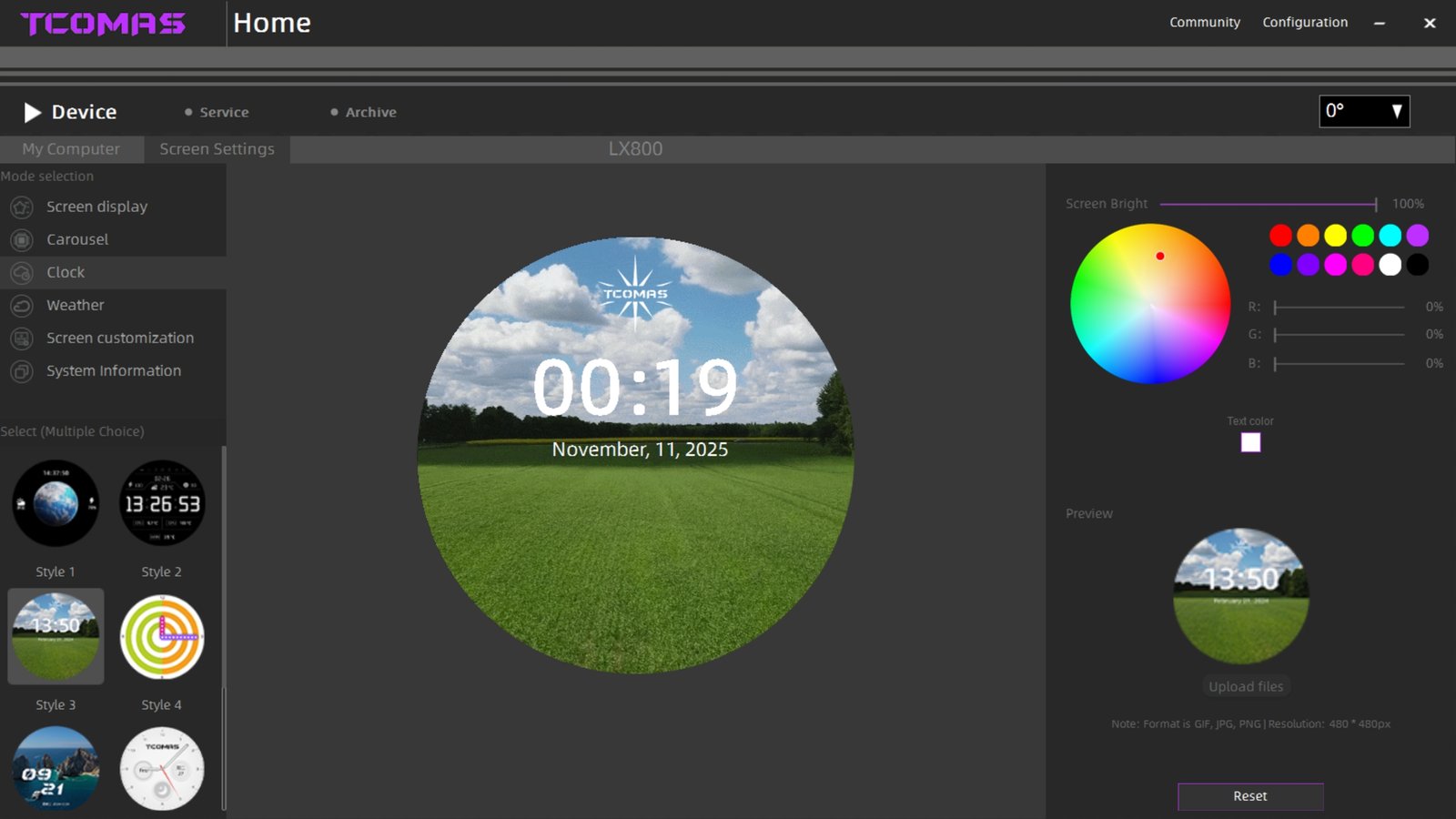Click the System Information icon
The height and width of the screenshot is (819, 1456).
22,371
